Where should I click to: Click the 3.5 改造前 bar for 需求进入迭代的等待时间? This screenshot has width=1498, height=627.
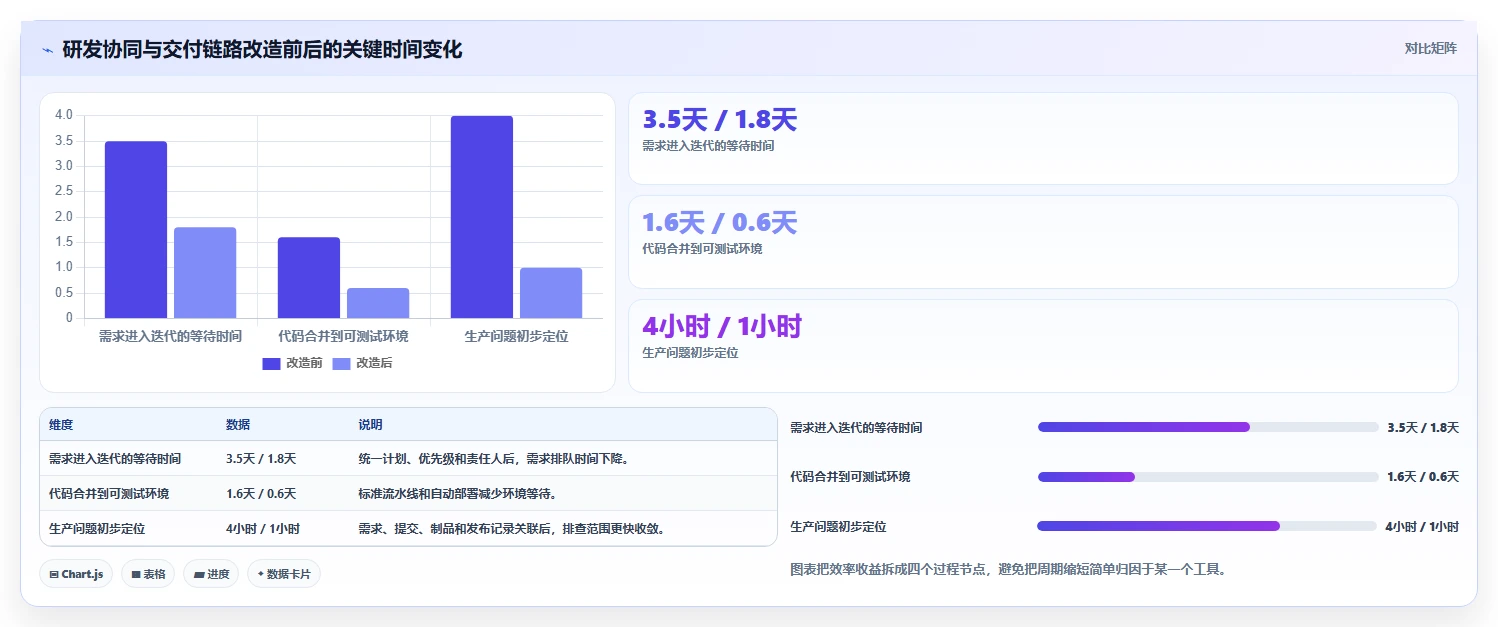136,230
